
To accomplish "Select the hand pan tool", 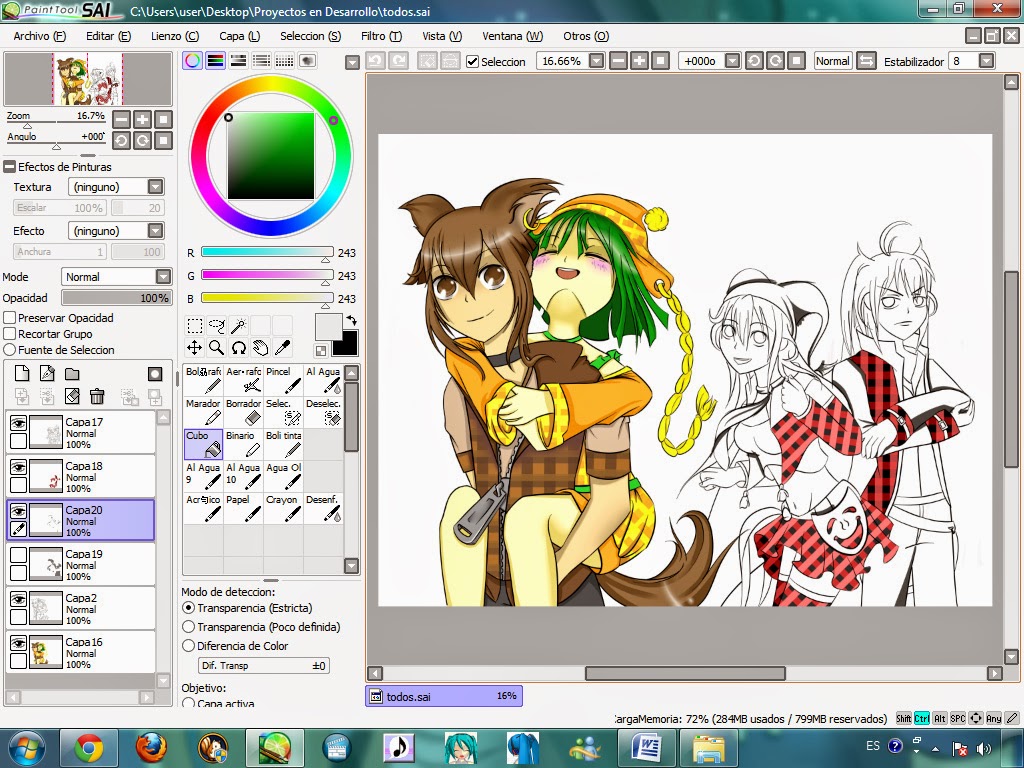I will pyautogui.click(x=261, y=347).
